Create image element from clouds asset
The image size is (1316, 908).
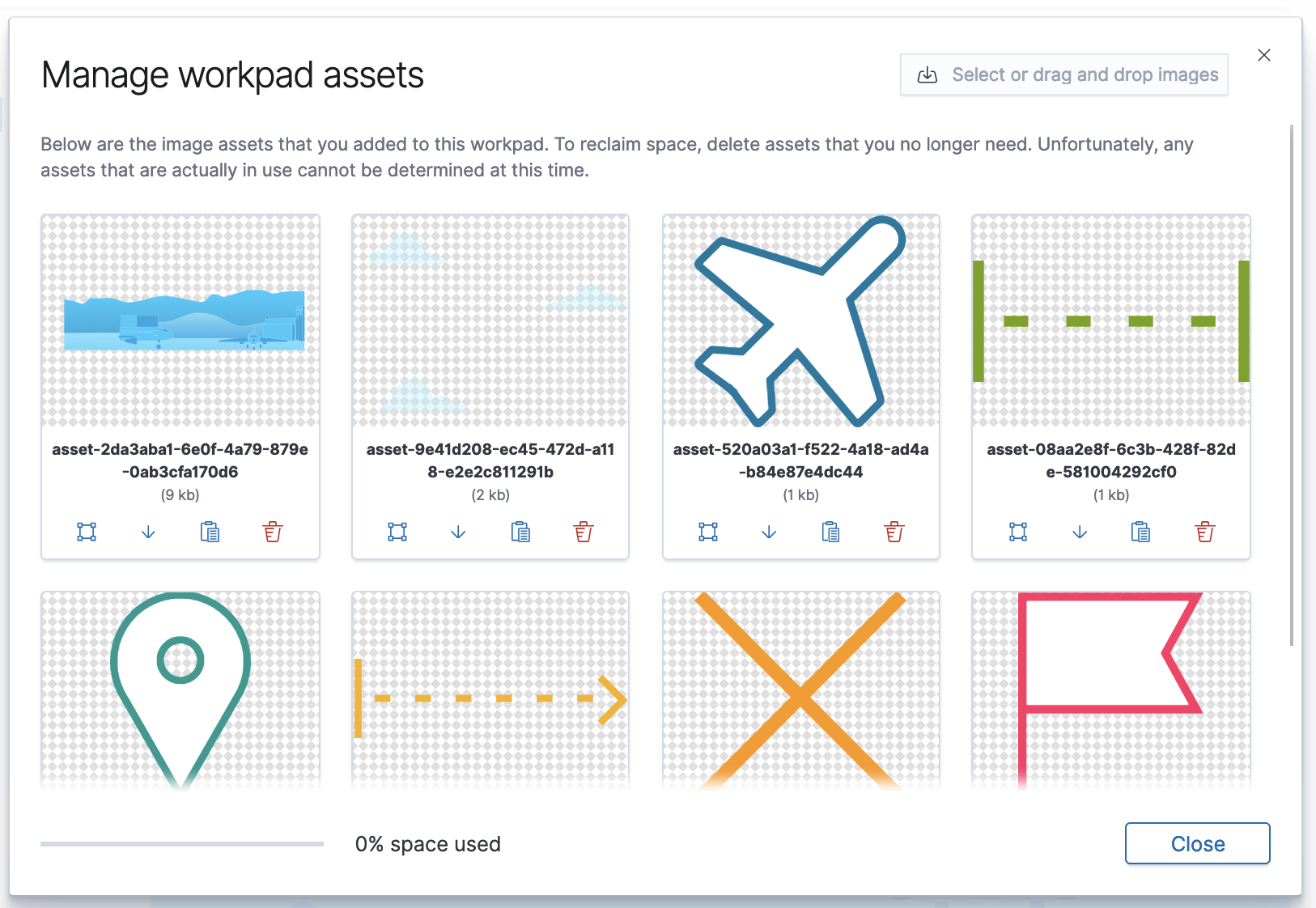pyautogui.click(x=397, y=532)
